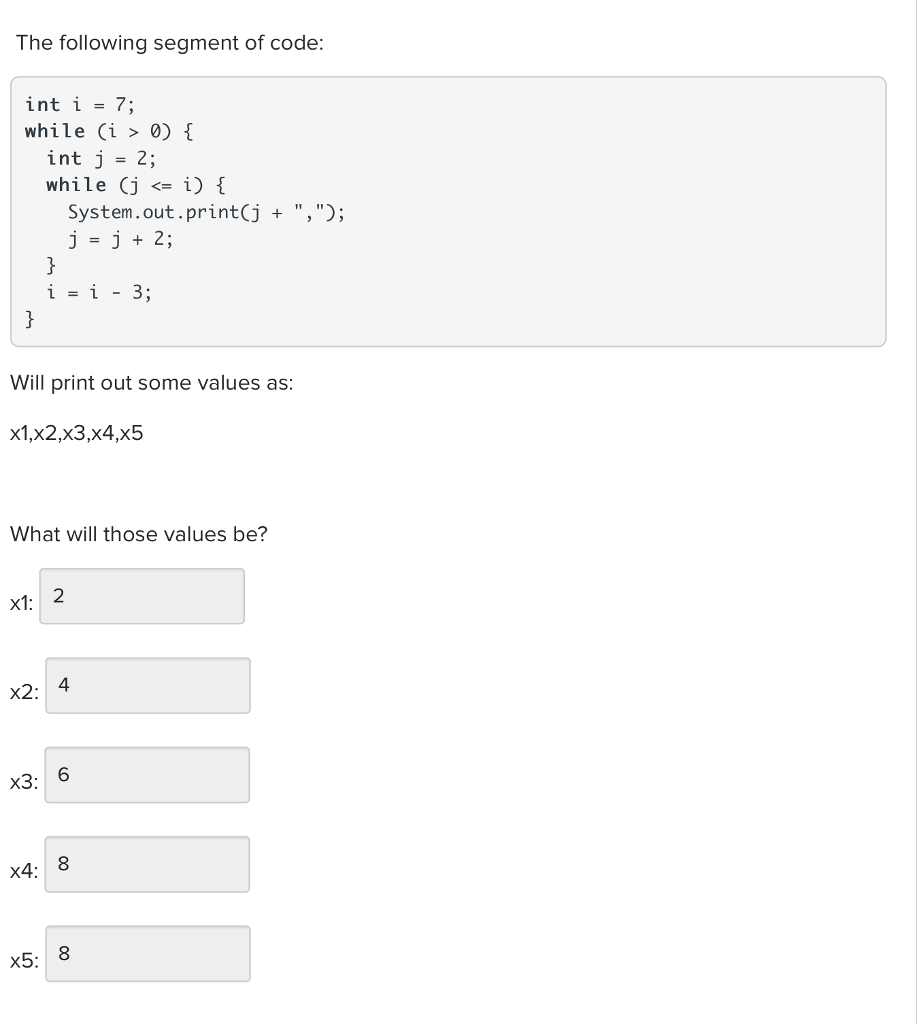Click the System.out.print code line
This screenshot has width=917, height=1024.
point(206,212)
